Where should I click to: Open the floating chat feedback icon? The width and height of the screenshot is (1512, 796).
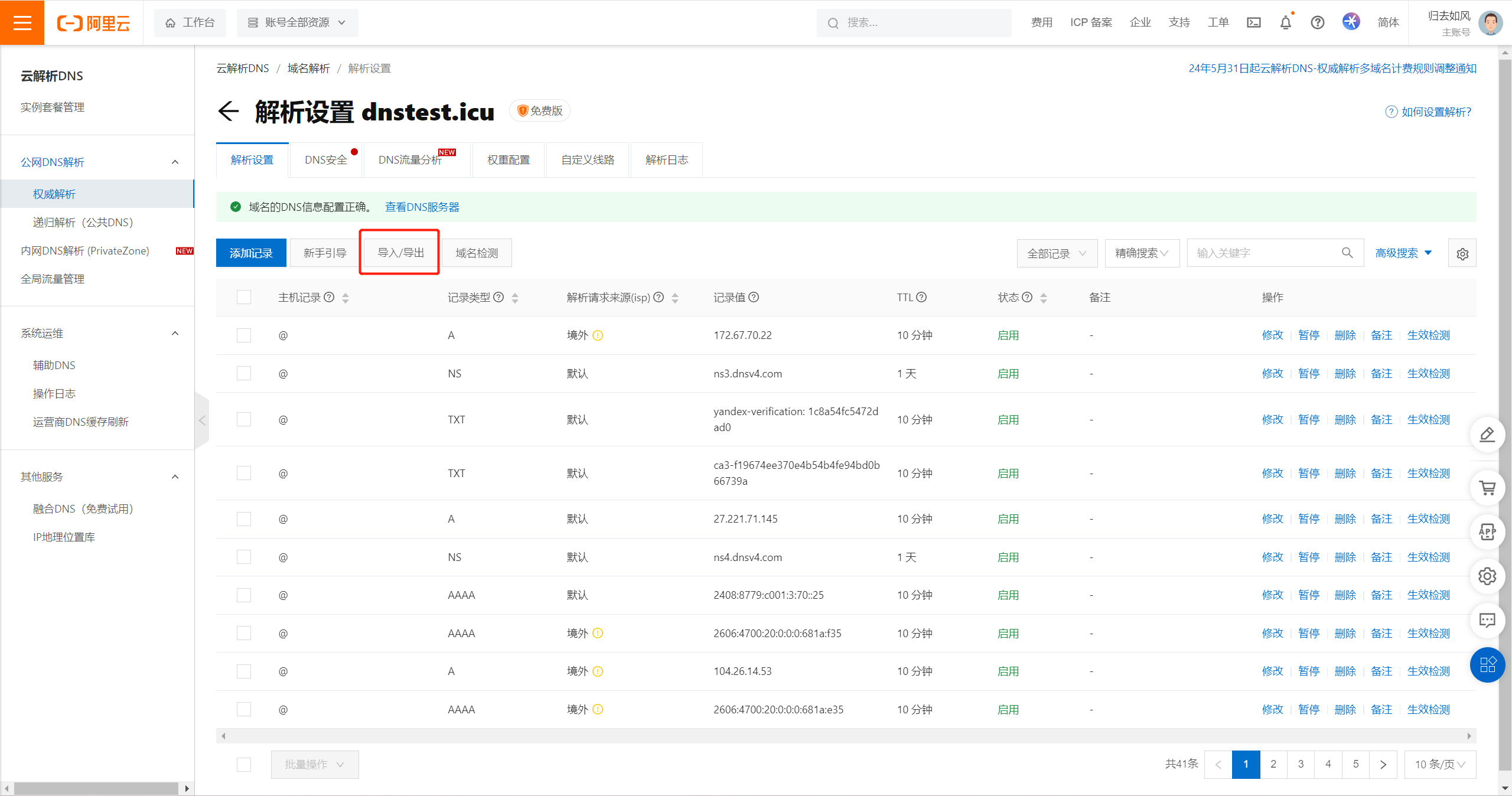coord(1487,620)
